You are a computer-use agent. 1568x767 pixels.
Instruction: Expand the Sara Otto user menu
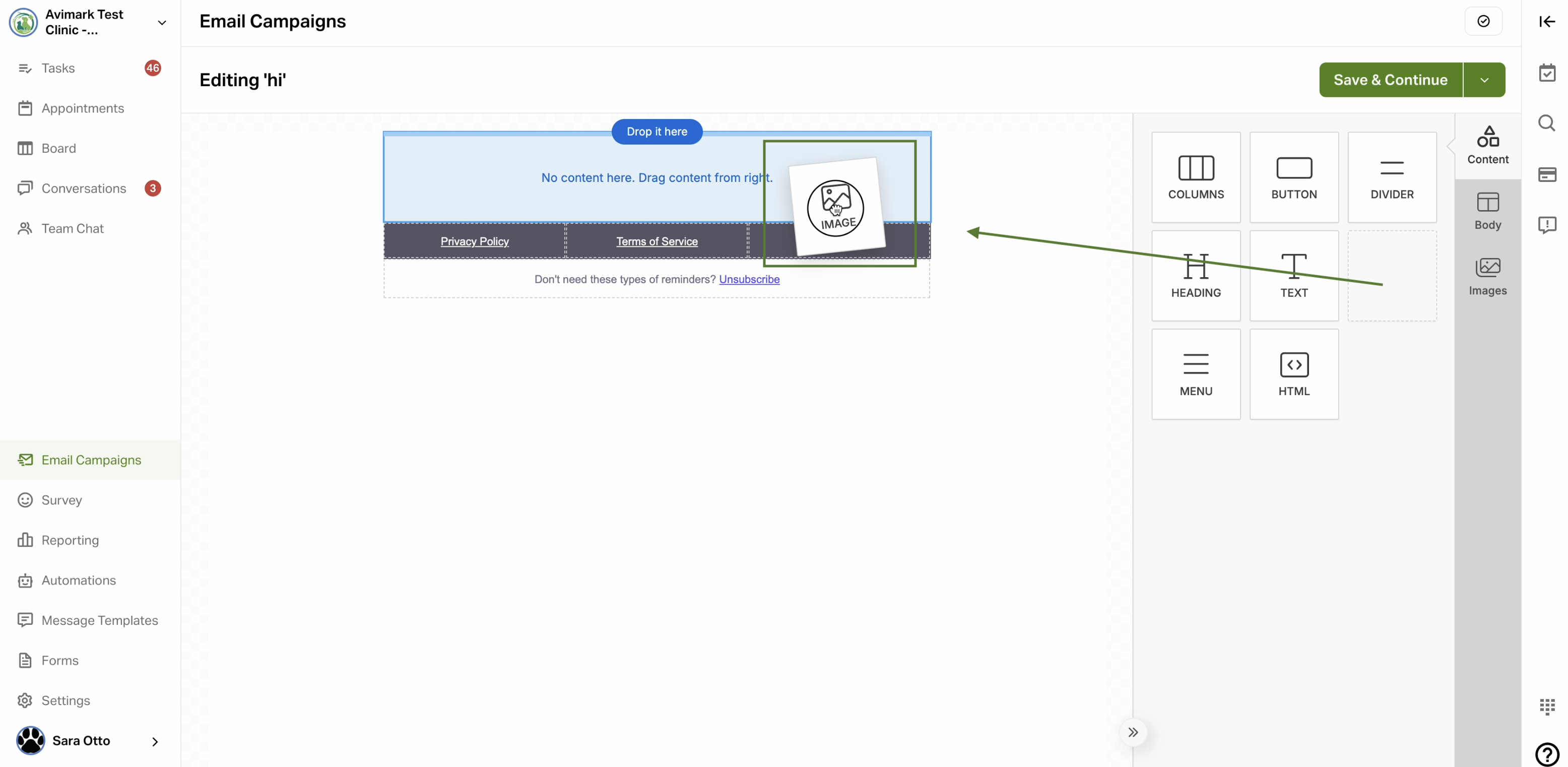coord(154,741)
